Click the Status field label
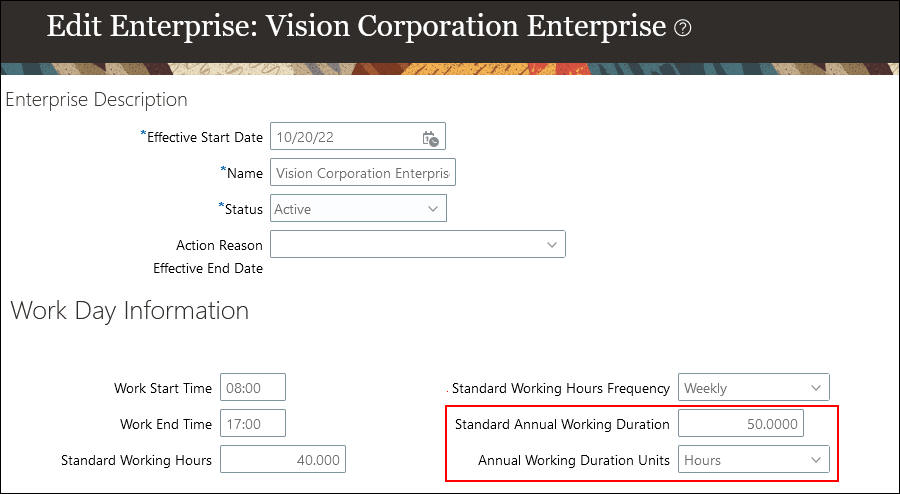This screenshot has width=900, height=494. pyautogui.click(x=240, y=209)
